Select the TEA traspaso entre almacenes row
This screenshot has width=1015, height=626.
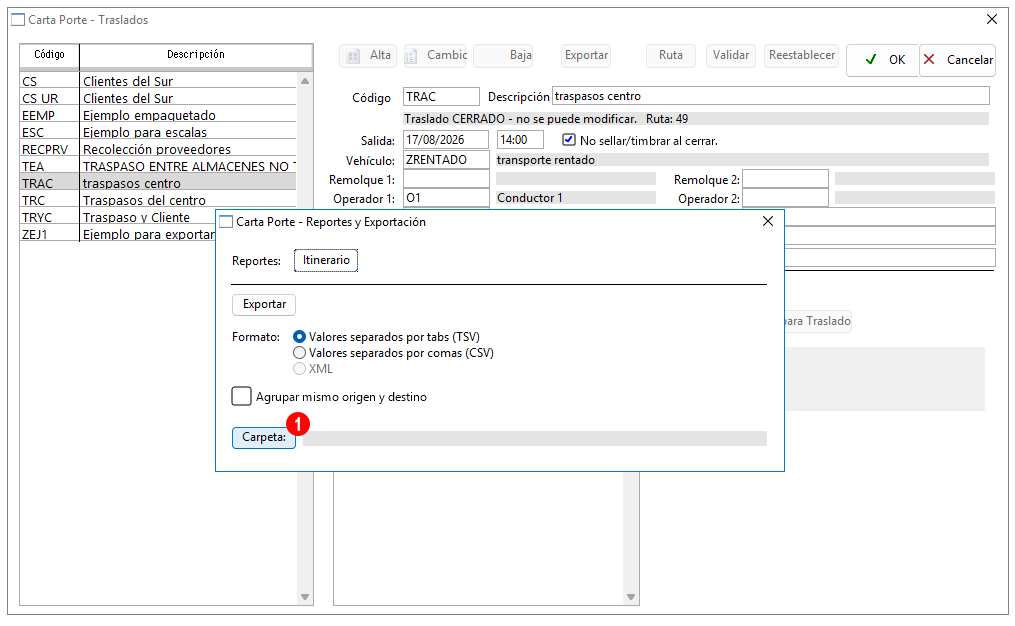158,166
